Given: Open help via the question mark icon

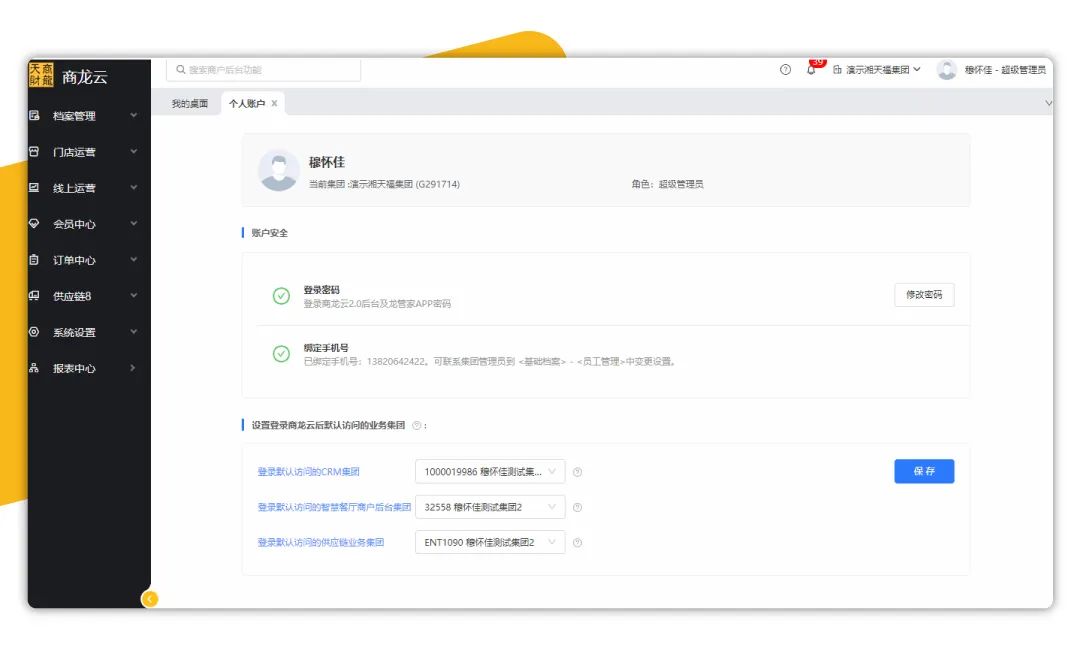Looking at the screenshot, I should coord(785,70).
